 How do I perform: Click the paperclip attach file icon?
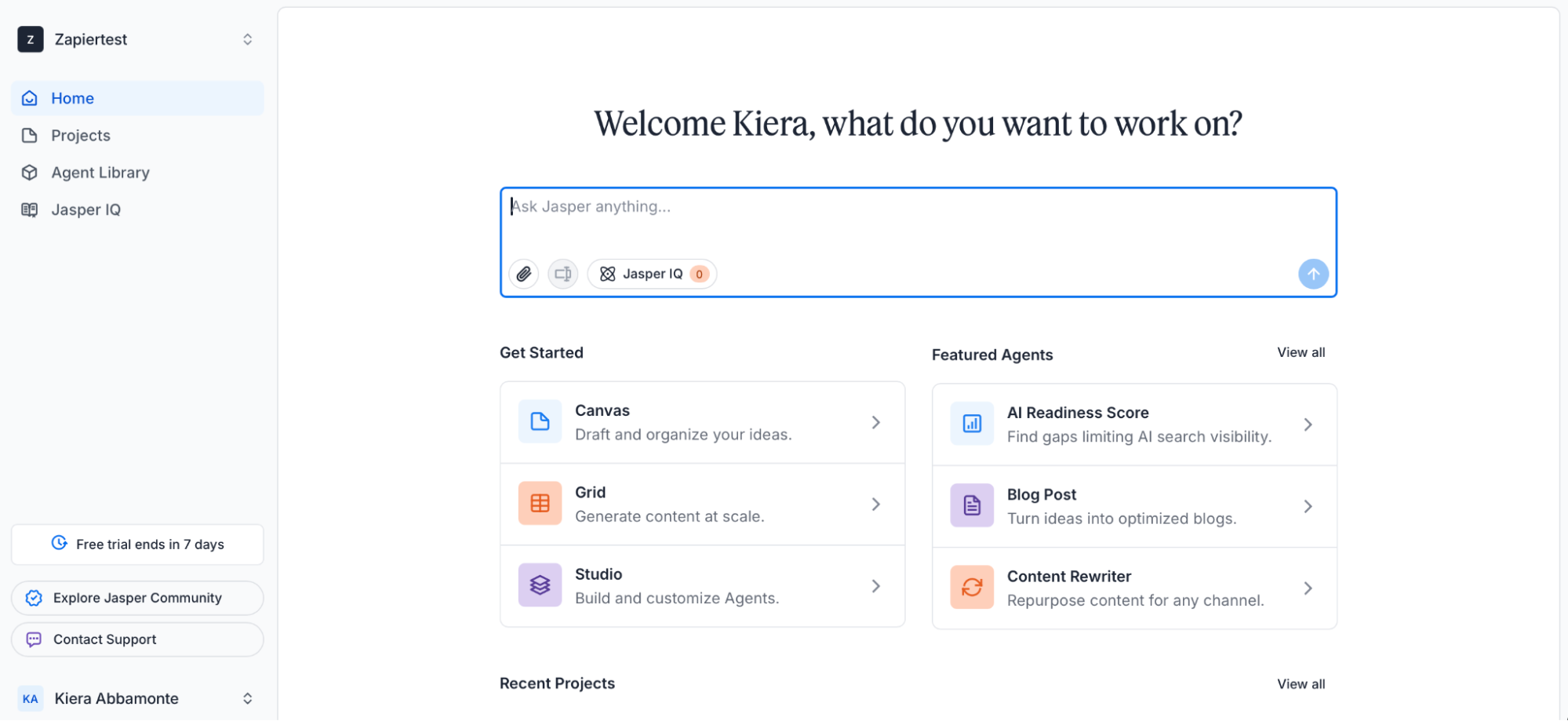pyautogui.click(x=524, y=274)
